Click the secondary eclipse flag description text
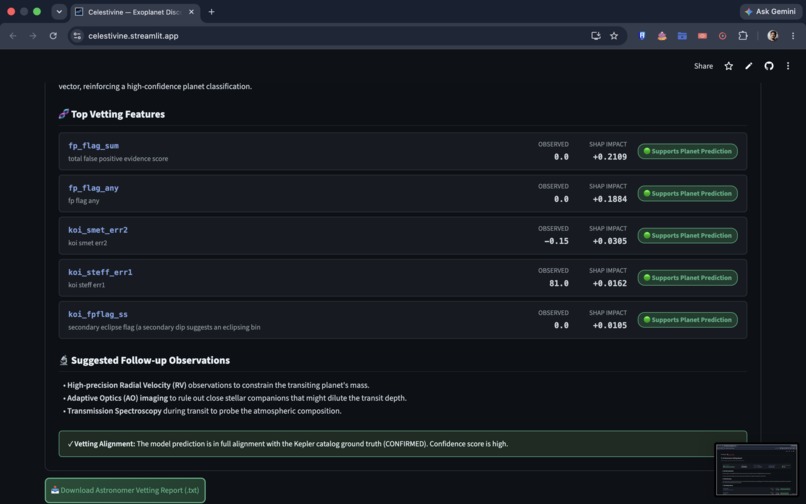 pyautogui.click(x=164, y=328)
